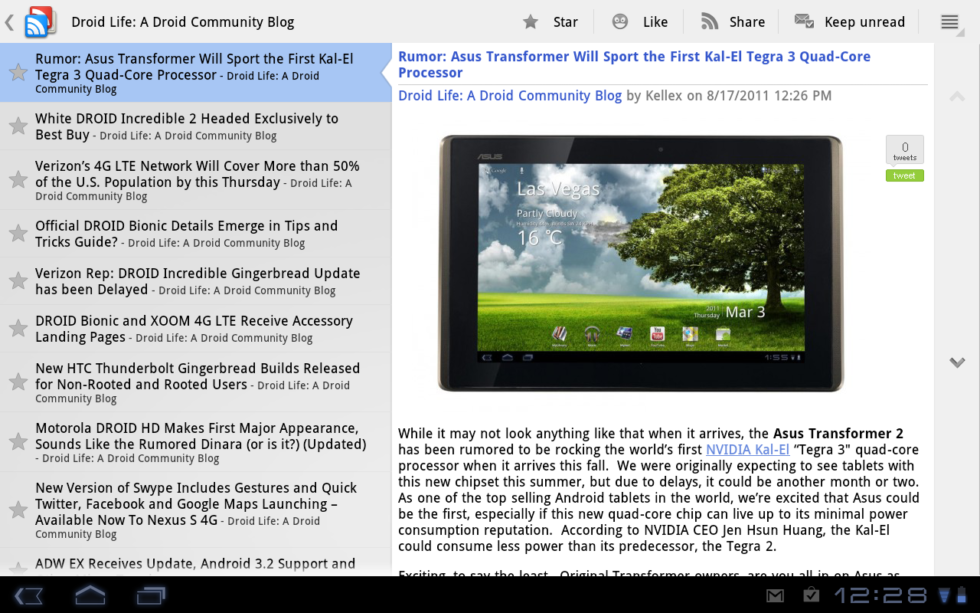This screenshot has height=613, width=980.
Task: Go to next article with down chevron
Action: coord(957,362)
